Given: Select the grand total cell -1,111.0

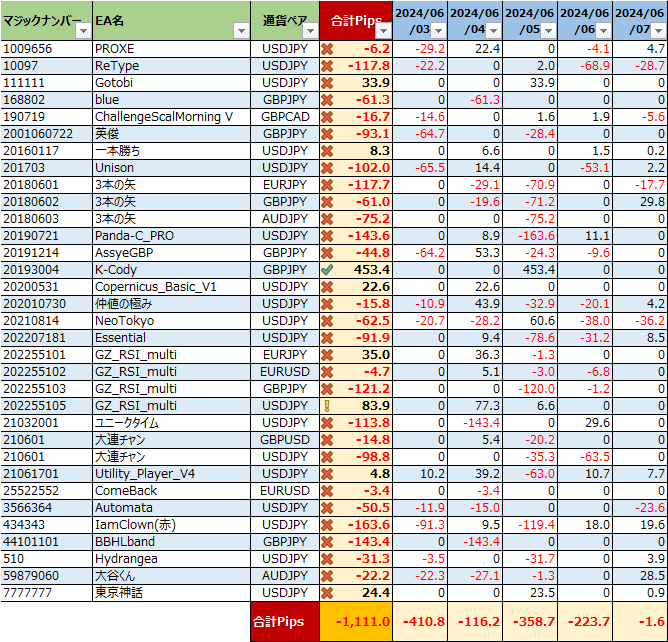Looking at the screenshot, I should 356,622.
